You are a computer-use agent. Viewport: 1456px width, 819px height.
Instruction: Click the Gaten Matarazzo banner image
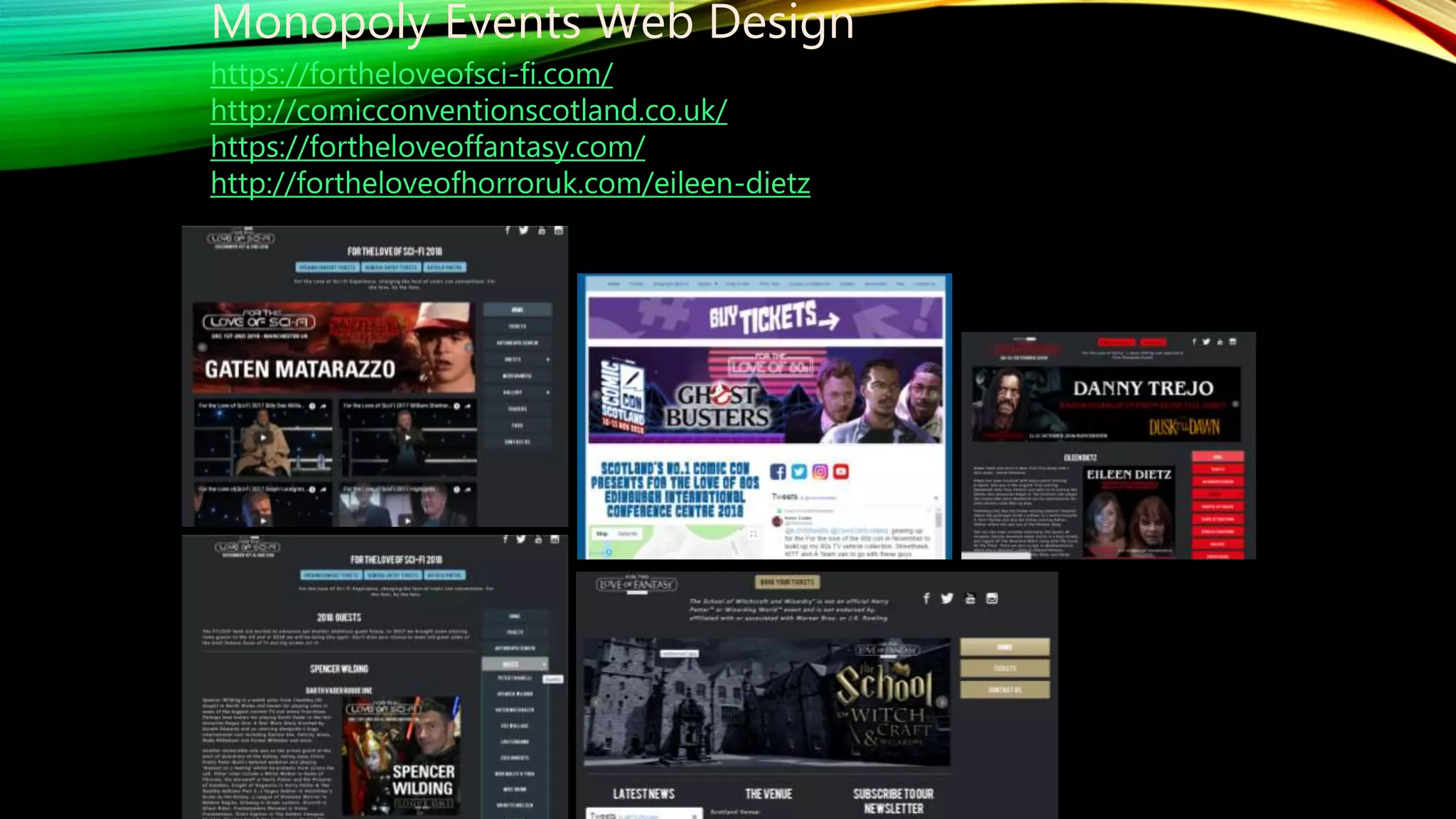[x=334, y=348]
